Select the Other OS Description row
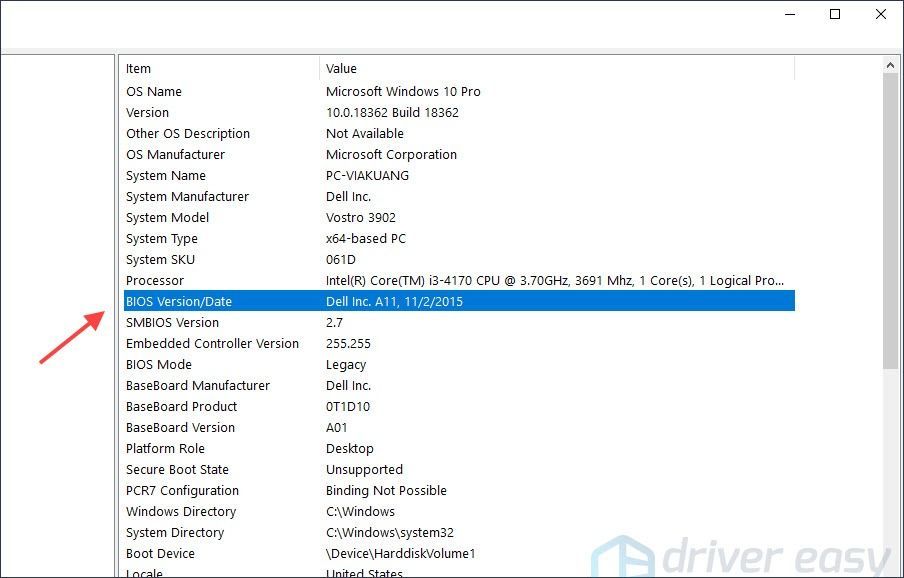 point(459,134)
